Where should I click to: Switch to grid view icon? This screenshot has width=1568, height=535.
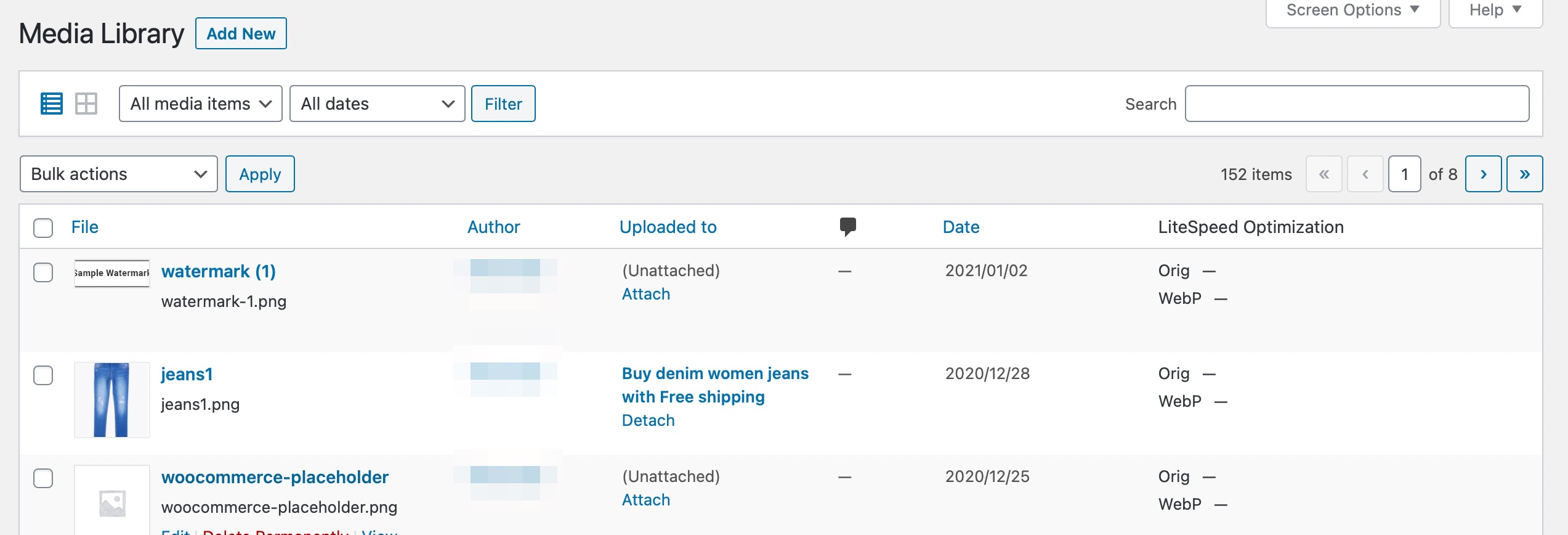(x=86, y=104)
